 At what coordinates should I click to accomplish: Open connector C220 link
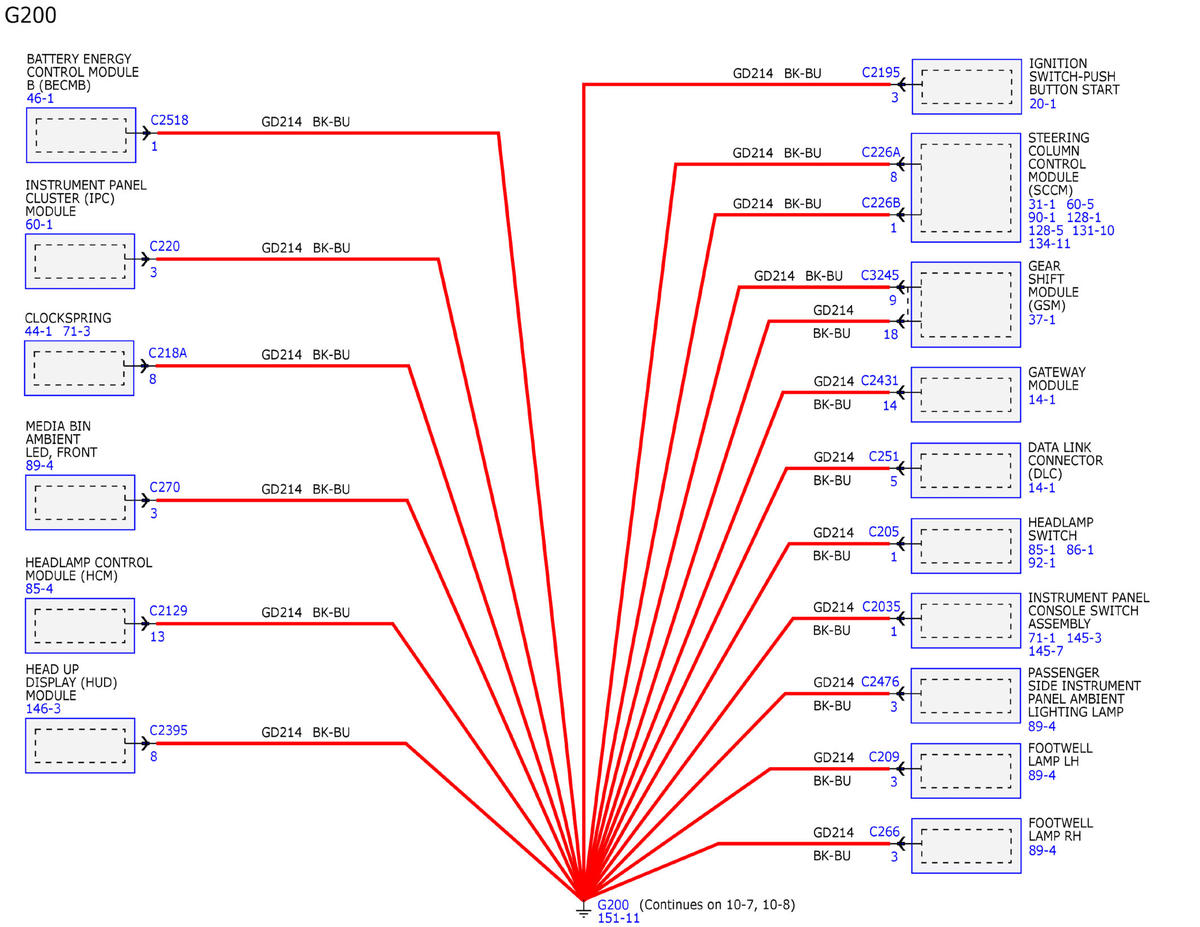click(x=165, y=246)
